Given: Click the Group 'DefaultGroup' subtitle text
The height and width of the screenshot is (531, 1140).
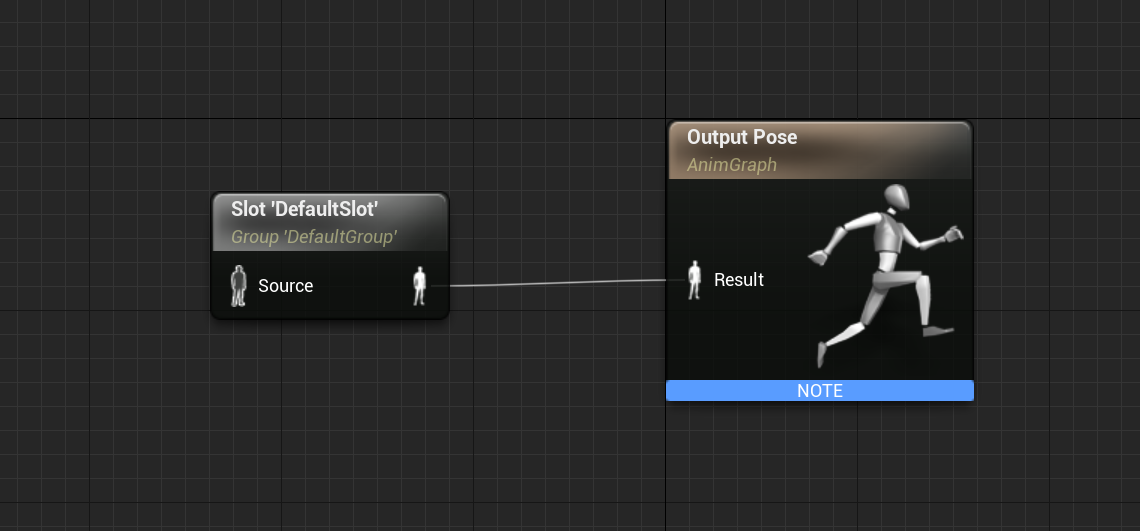Looking at the screenshot, I should click(314, 237).
